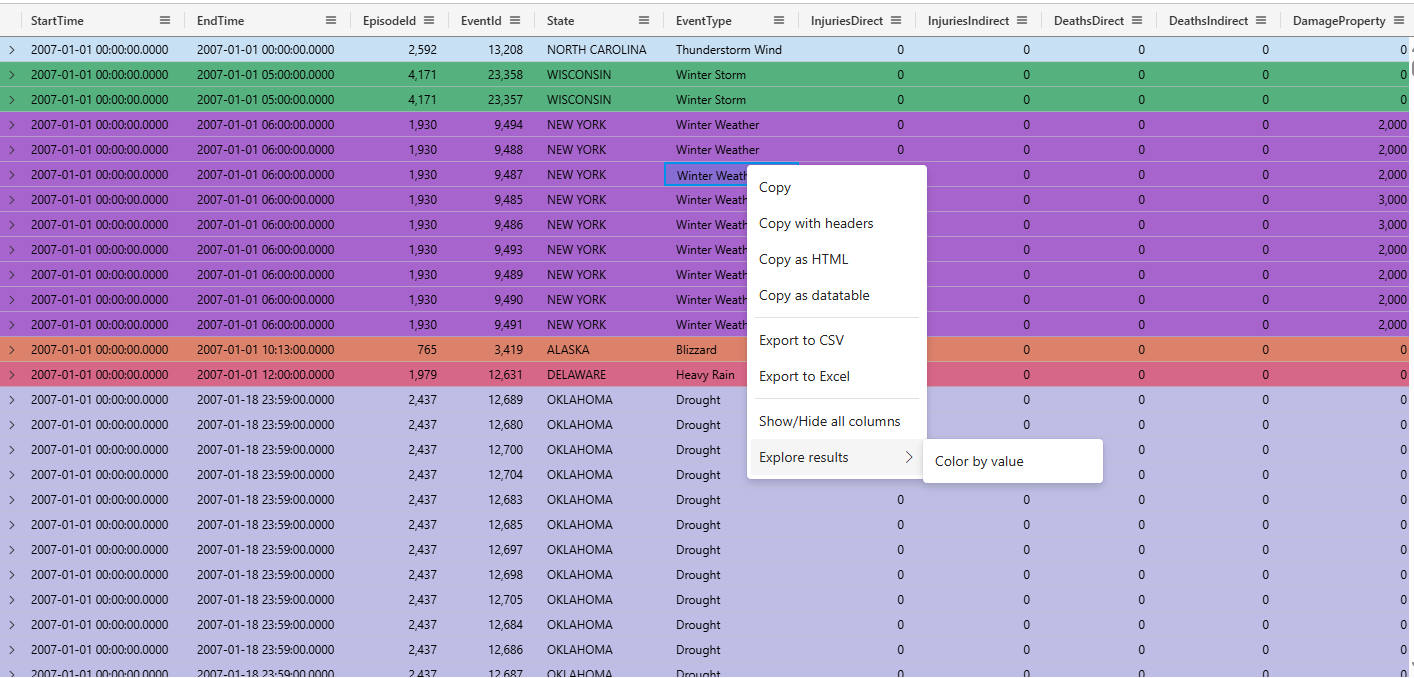Open the StartTime column menu icon
Screen dimensions: 1414x678
tap(165, 20)
